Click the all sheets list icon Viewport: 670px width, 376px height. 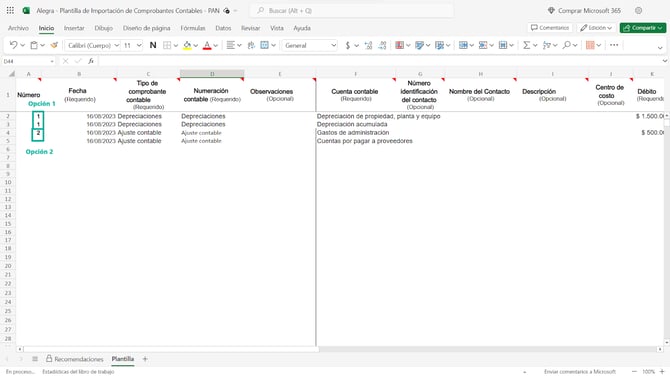pos(35,359)
